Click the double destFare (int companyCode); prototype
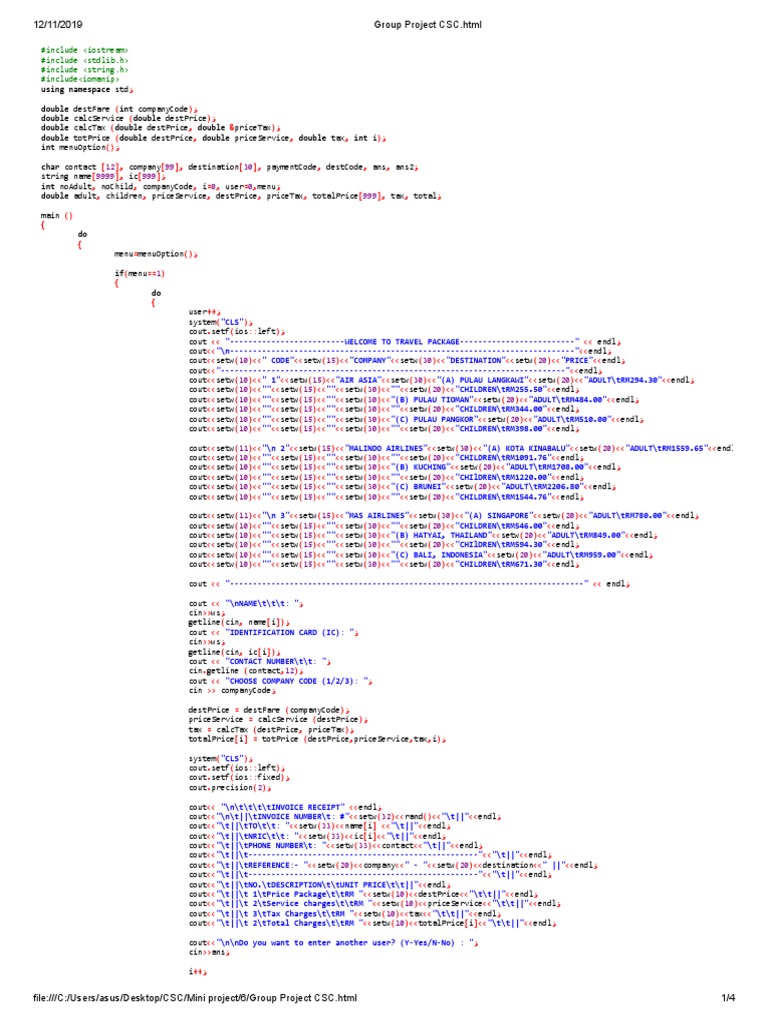Screen dimensions: 768x1024 point(119,109)
